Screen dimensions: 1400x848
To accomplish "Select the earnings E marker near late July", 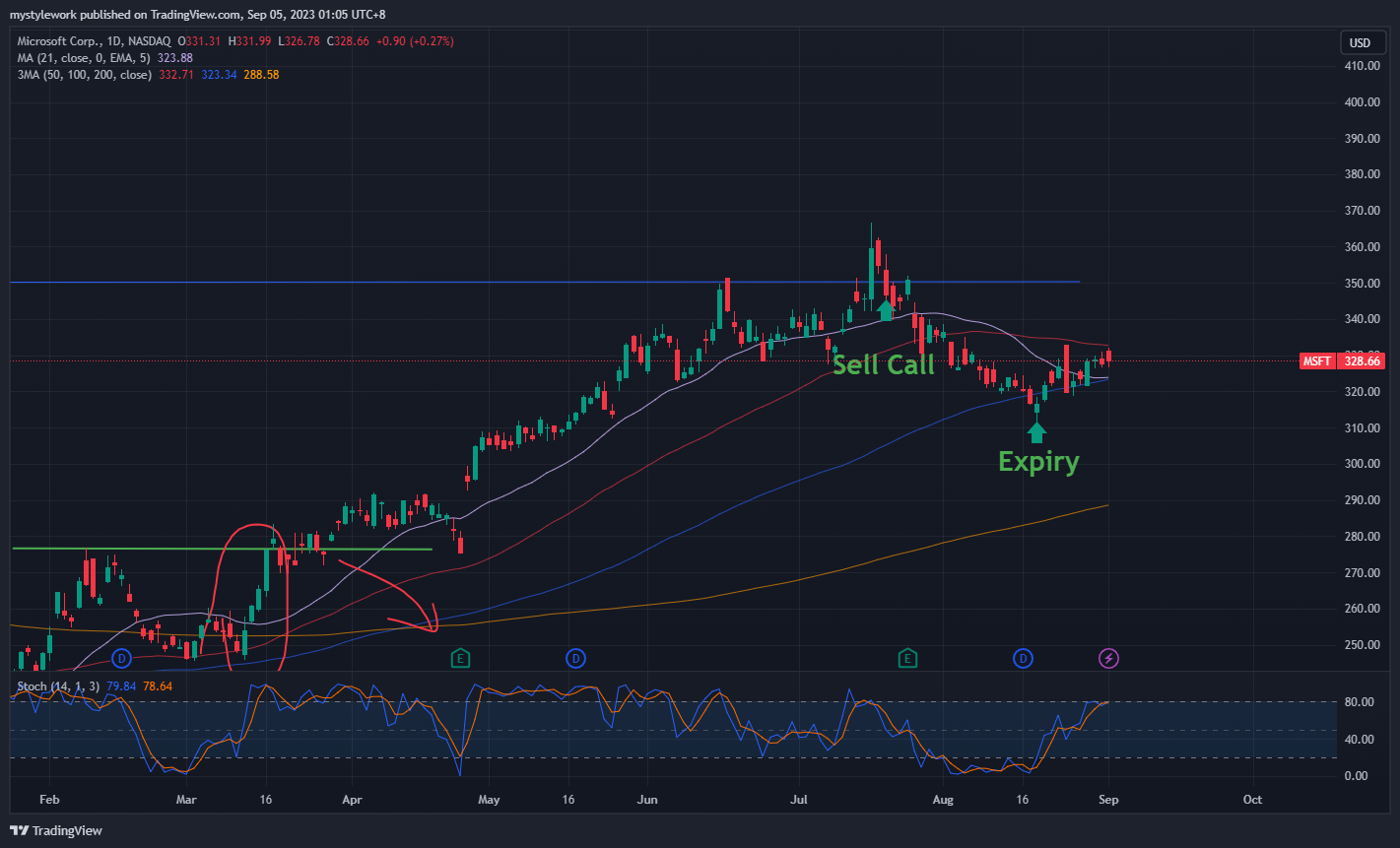I will tap(907, 658).
